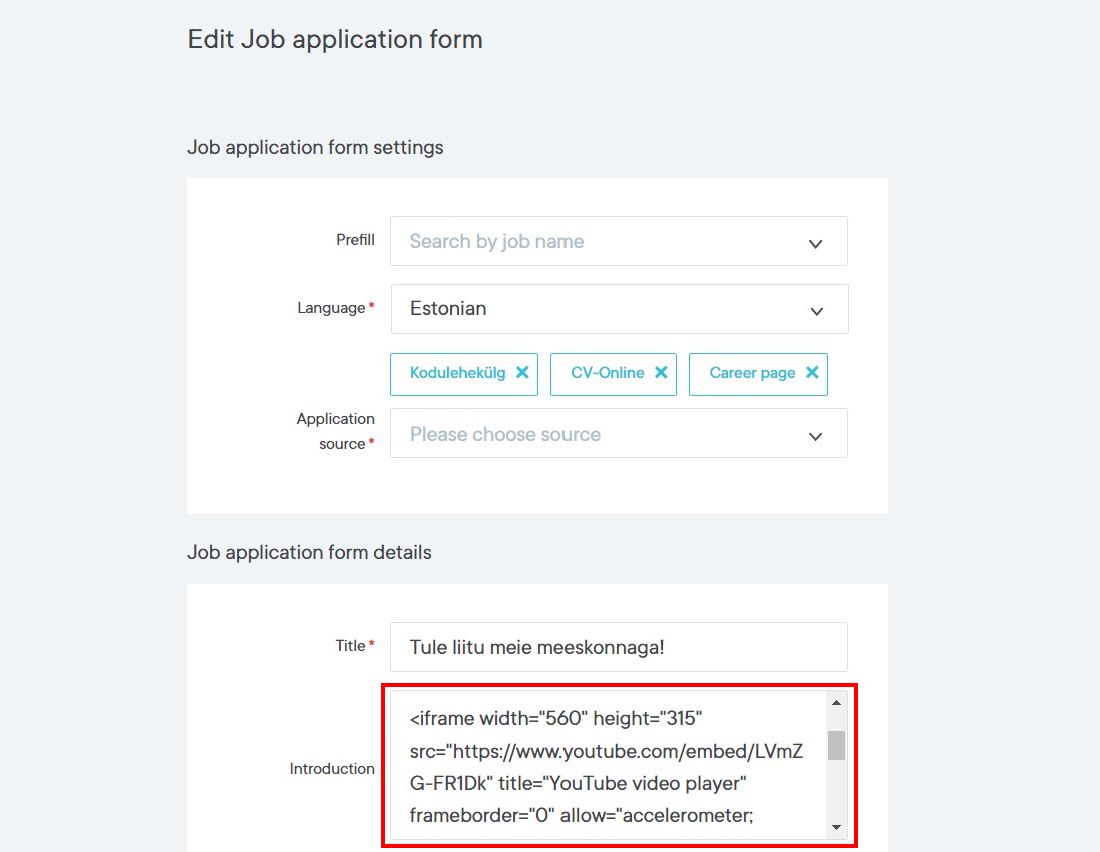Viewport: 1100px width, 852px height.
Task: Expand the 'Please choose source' dropdown
Action: [600, 434]
